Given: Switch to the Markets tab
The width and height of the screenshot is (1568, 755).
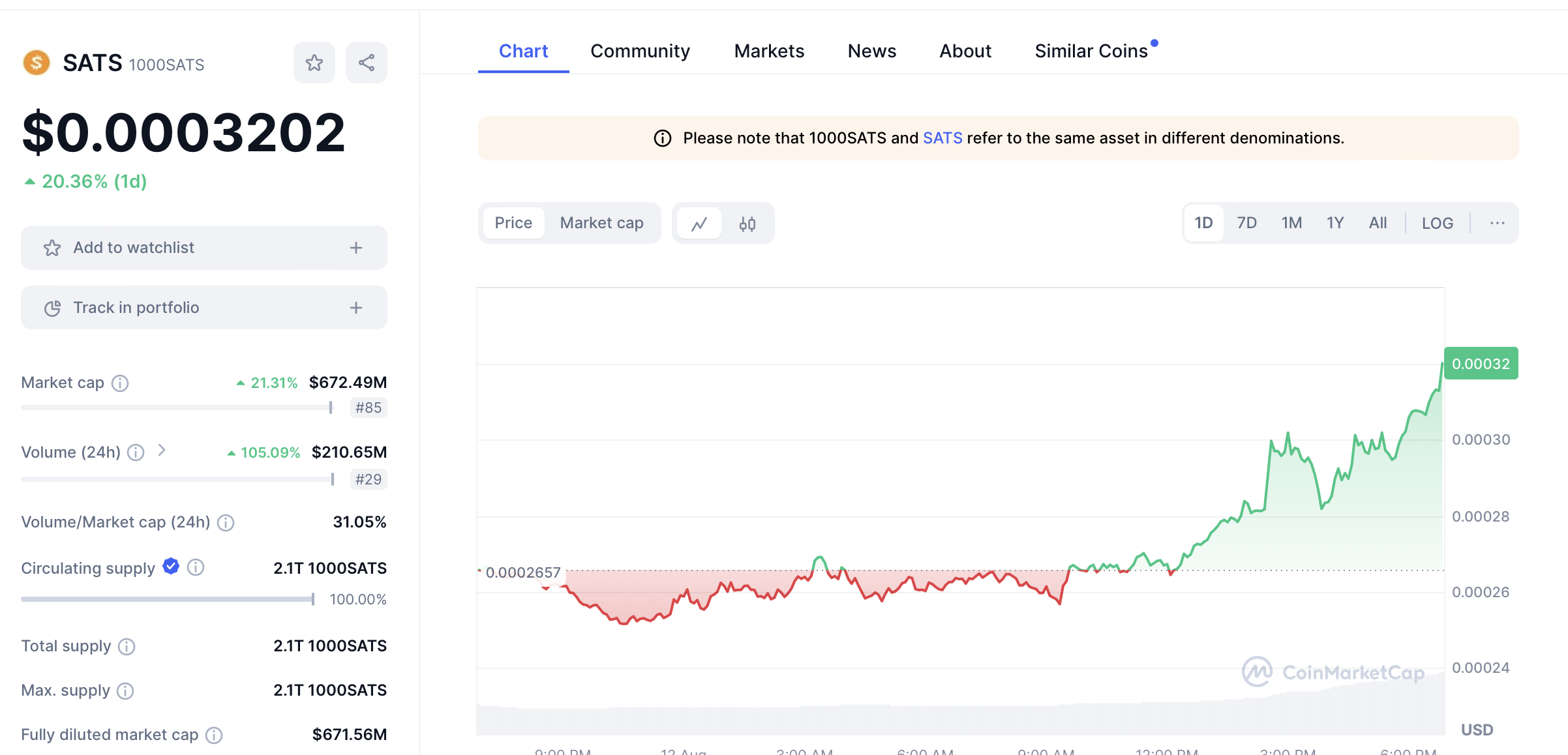Looking at the screenshot, I should tap(769, 51).
